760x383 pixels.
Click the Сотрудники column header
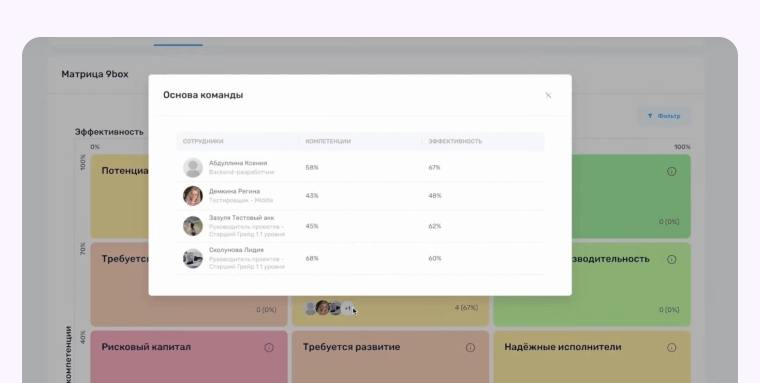203,142
